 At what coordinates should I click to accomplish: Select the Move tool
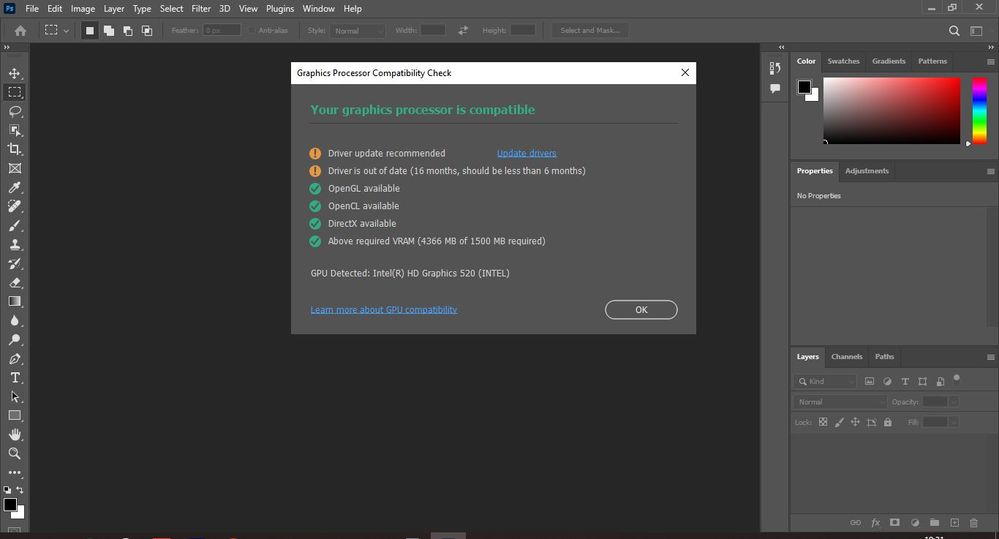click(x=15, y=73)
